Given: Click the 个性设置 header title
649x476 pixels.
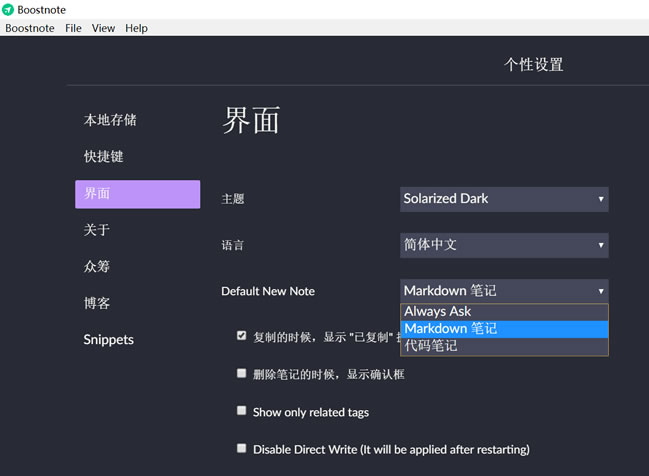Looking at the screenshot, I should pos(534,65).
